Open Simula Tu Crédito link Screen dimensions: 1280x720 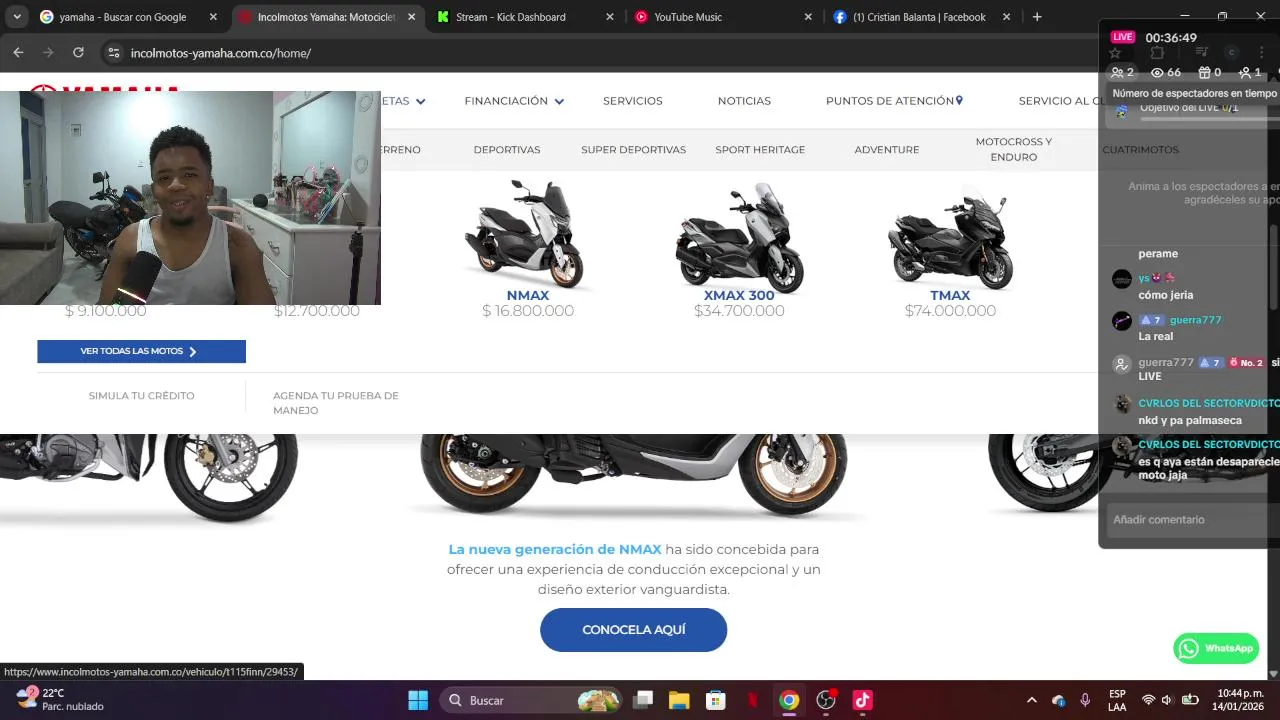click(141, 395)
